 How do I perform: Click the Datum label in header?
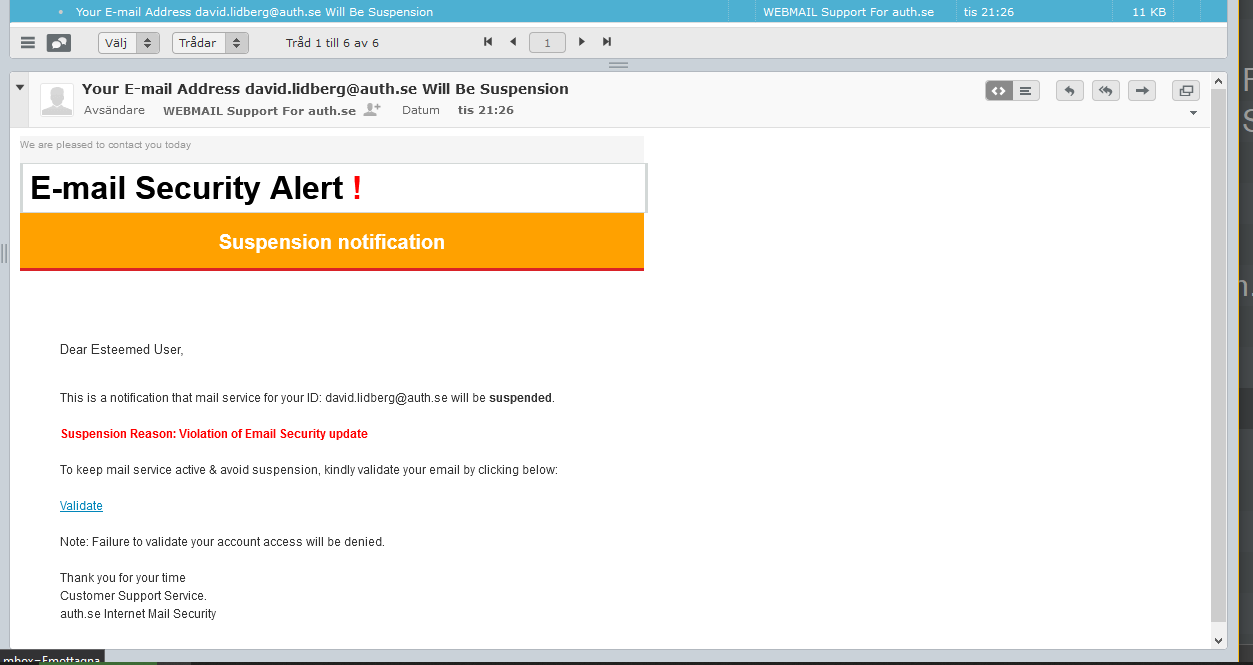pos(421,110)
